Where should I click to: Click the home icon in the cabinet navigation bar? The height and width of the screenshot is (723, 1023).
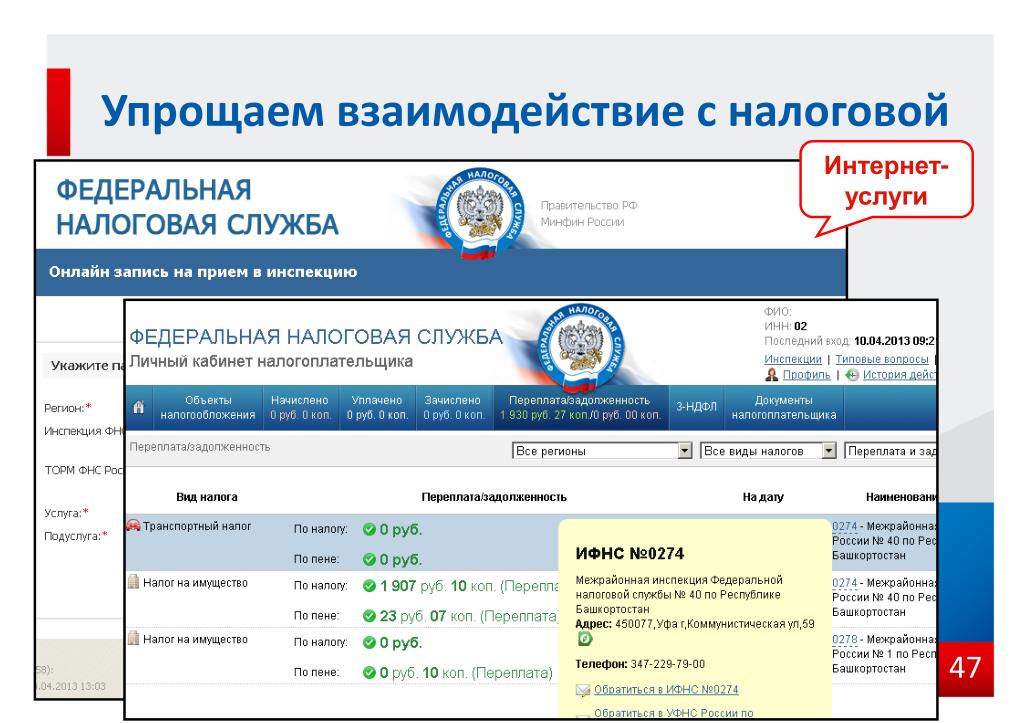(x=138, y=407)
